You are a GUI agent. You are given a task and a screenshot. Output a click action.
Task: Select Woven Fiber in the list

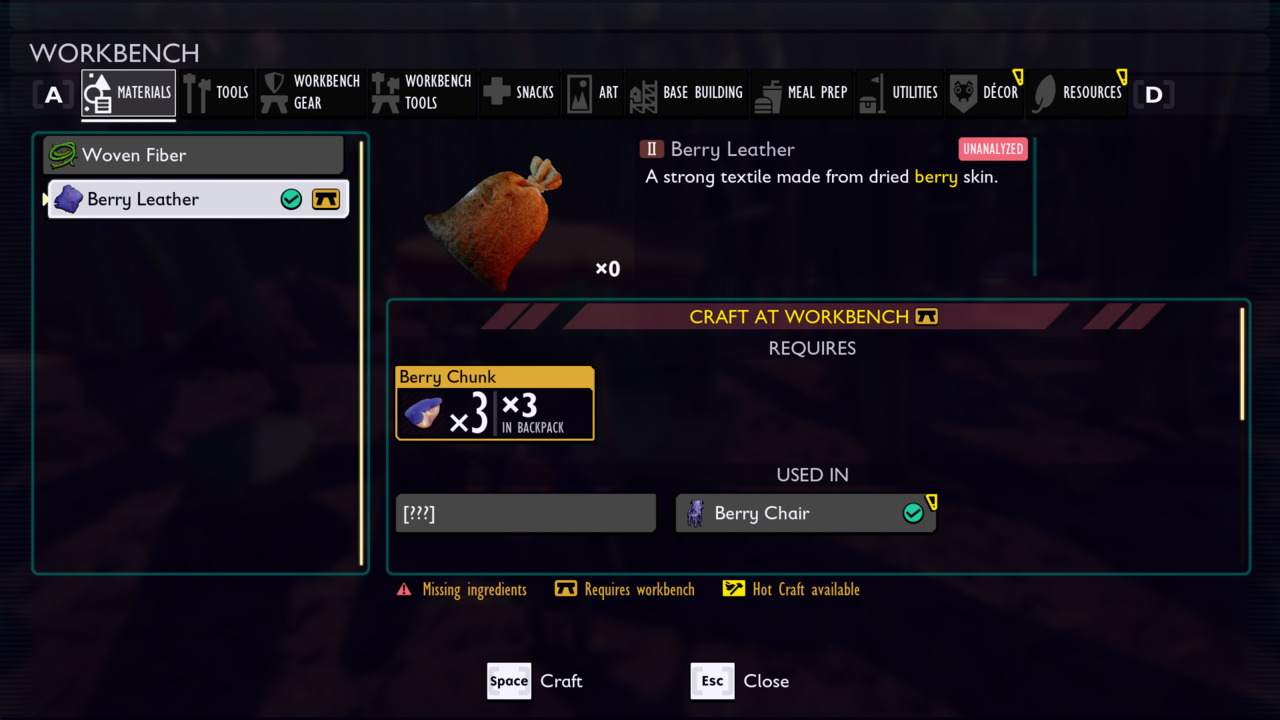(193, 155)
